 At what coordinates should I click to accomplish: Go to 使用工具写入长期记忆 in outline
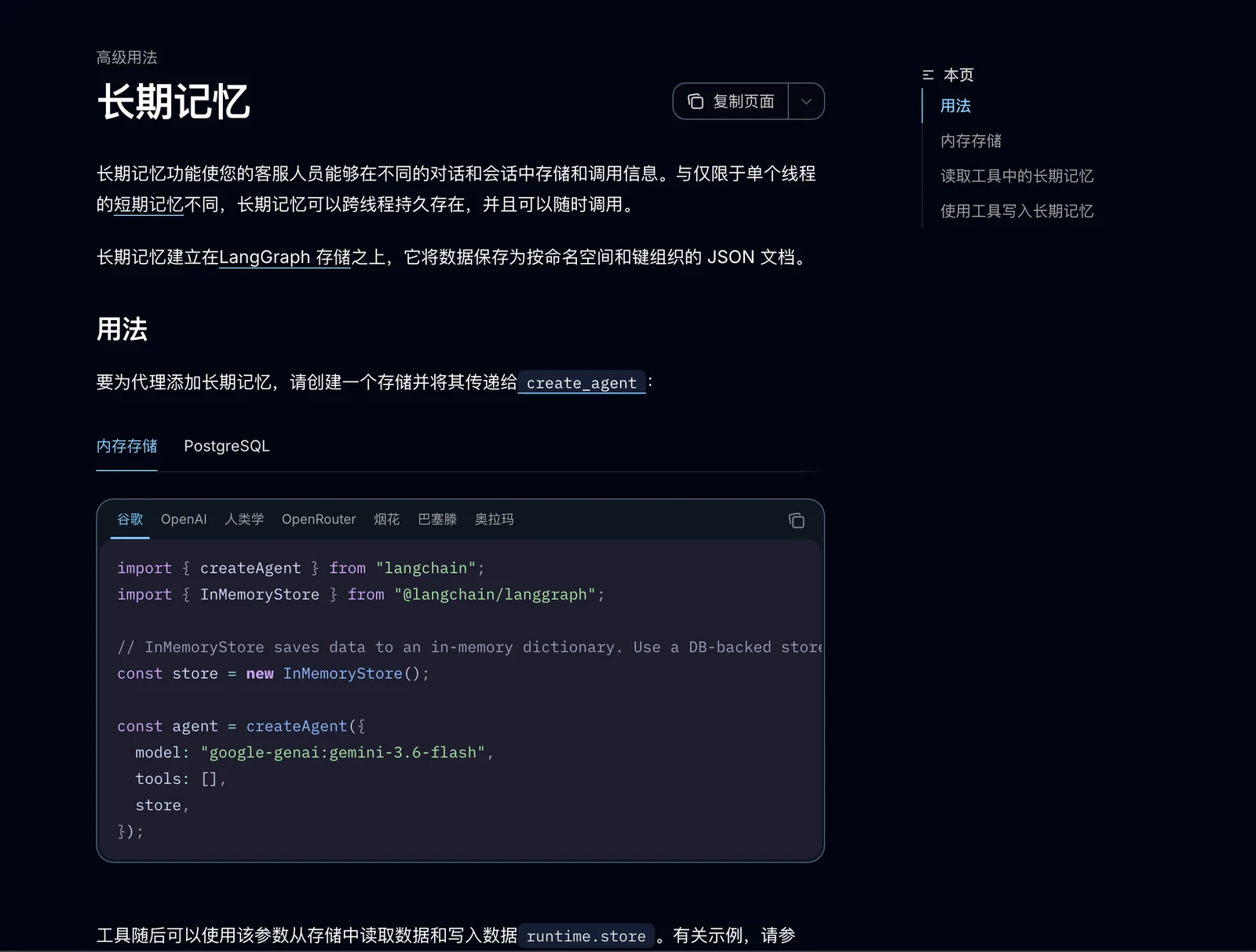pos(1017,211)
